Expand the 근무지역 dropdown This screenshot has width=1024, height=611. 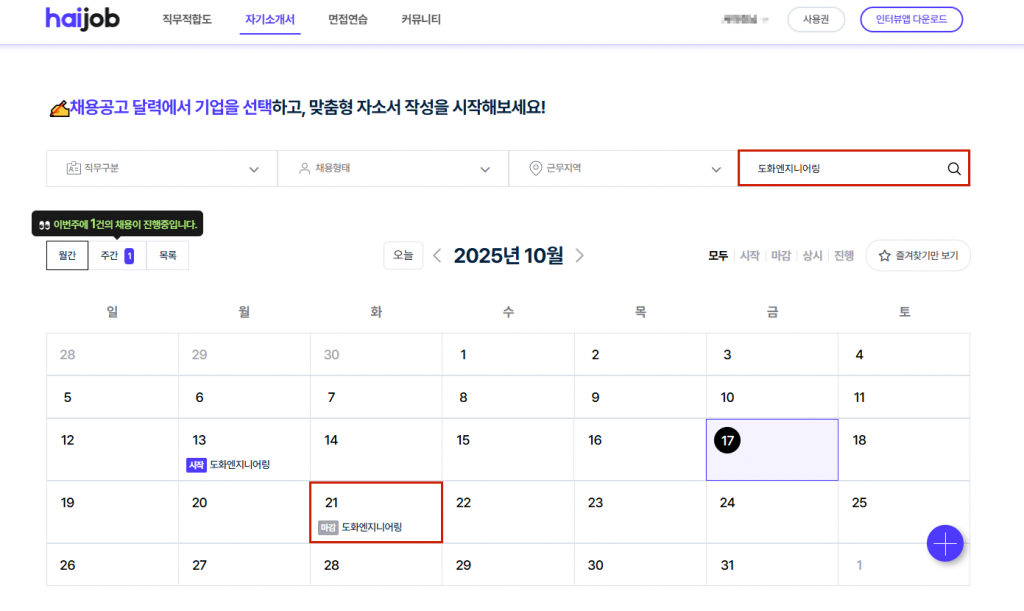(x=623, y=169)
